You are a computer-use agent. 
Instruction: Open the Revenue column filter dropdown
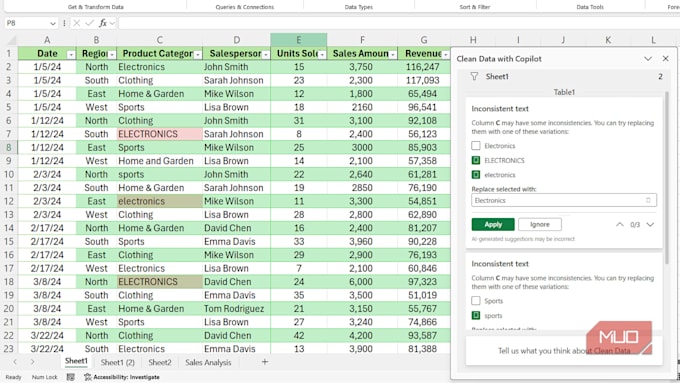click(445, 54)
